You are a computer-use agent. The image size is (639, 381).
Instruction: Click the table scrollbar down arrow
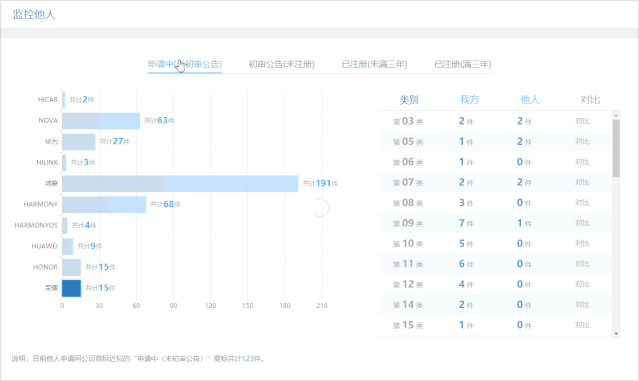(x=616, y=334)
